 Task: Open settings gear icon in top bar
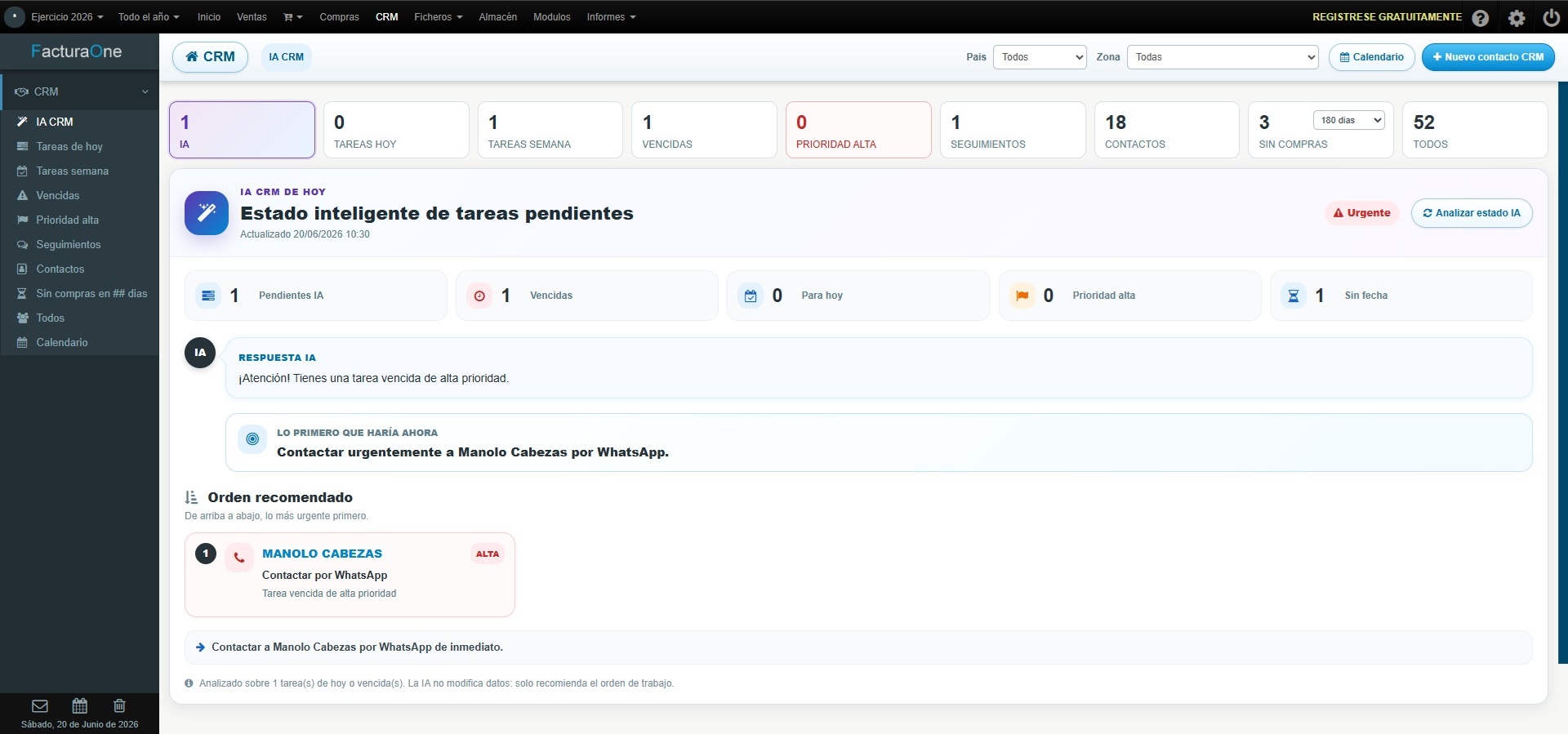tap(1517, 17)
